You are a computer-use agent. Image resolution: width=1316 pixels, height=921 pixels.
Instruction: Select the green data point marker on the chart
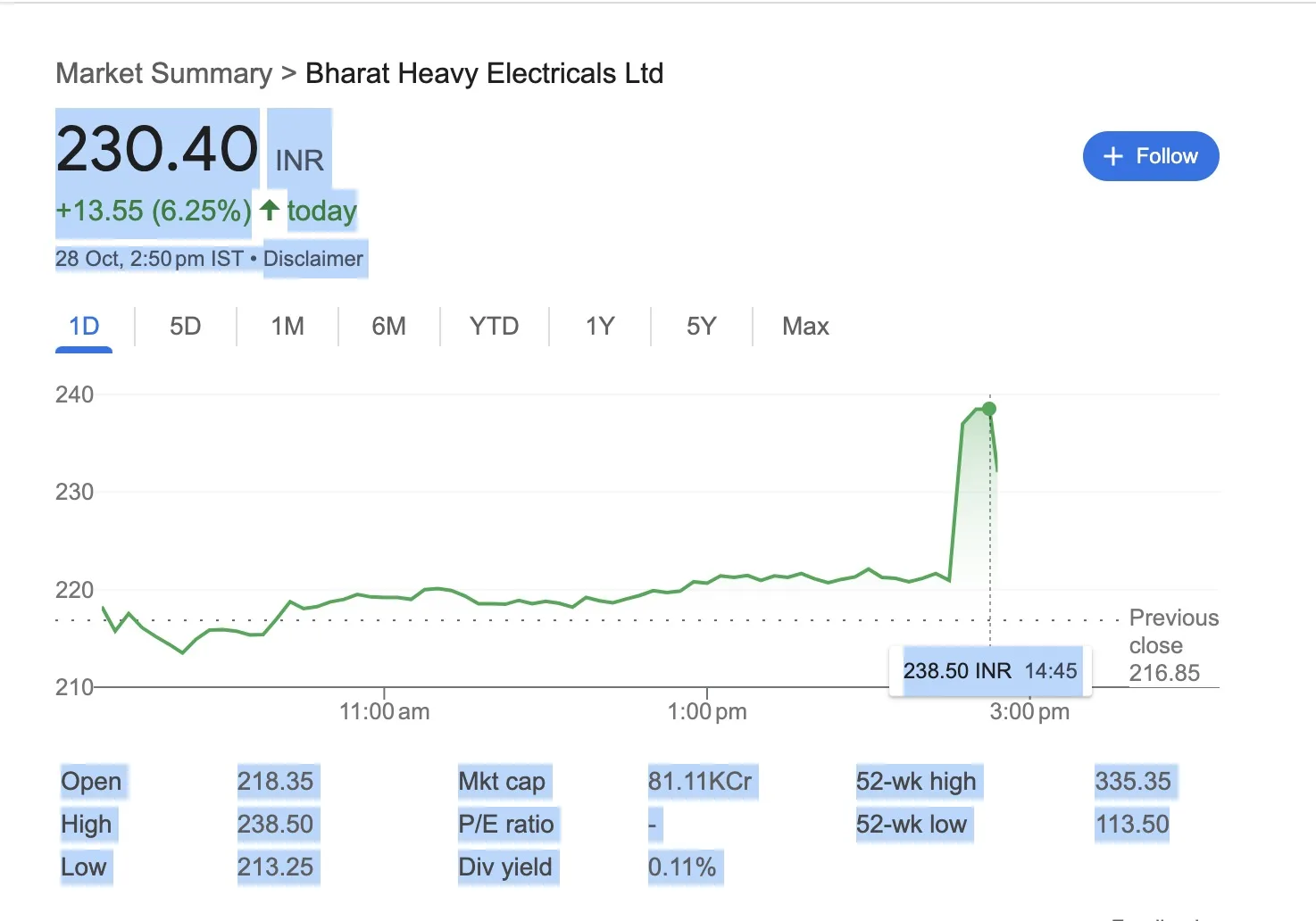pos(989,409)
